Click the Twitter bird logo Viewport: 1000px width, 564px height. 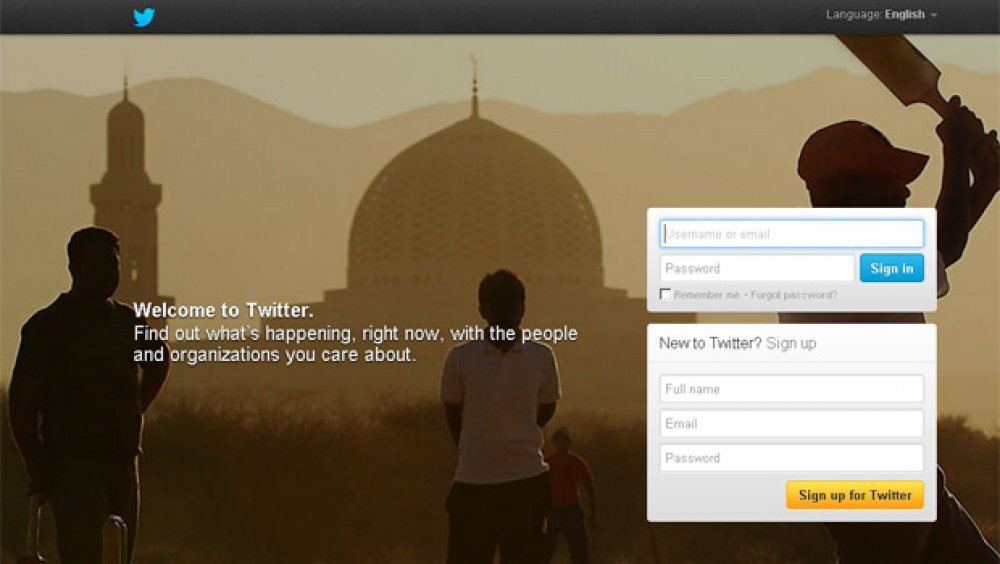pos(144,17)
